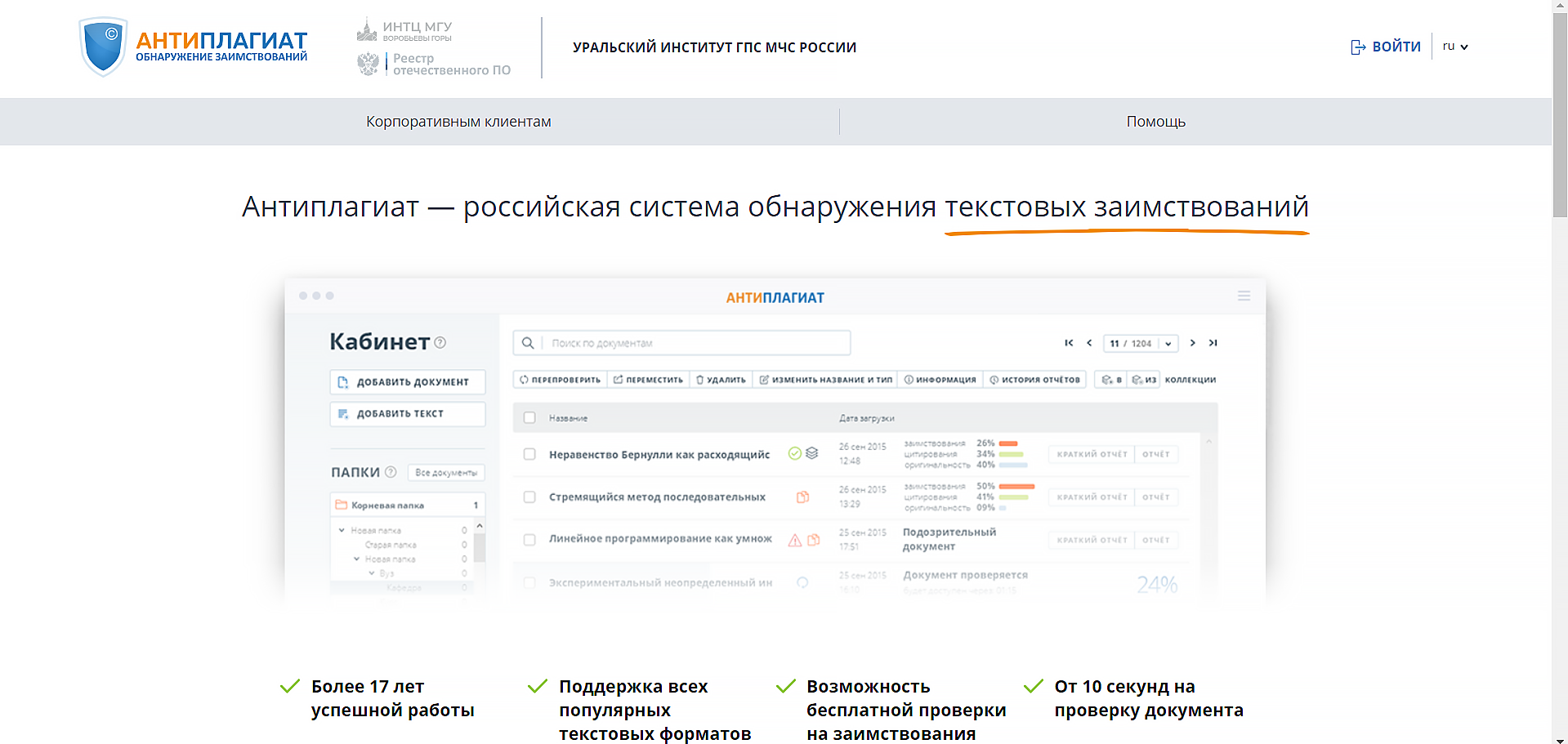Click the 50% заимствования red bar

click(1017, 486)
